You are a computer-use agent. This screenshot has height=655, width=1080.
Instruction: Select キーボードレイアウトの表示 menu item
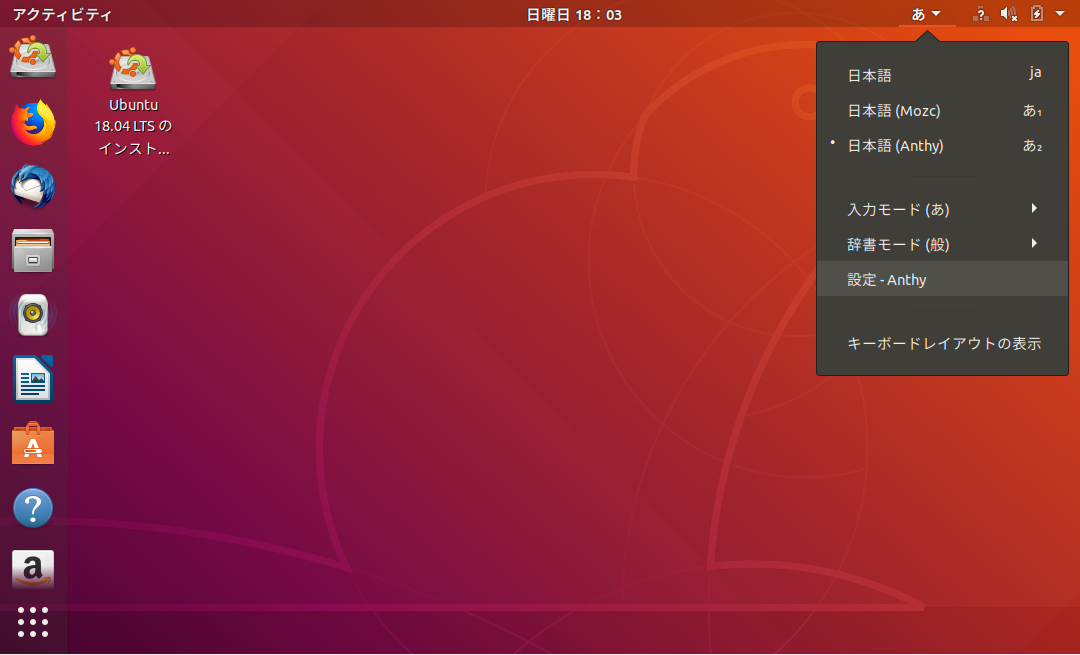point(943,344)
